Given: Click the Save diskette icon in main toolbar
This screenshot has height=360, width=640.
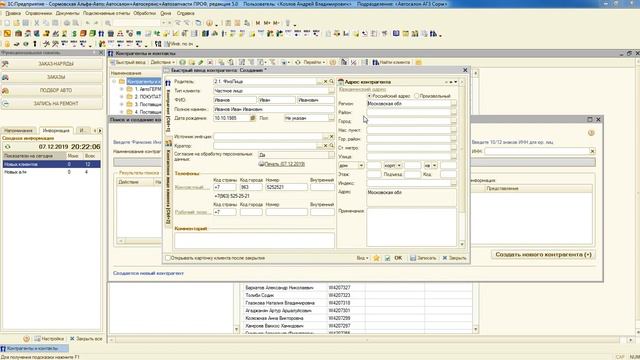Looking at the screenshot, I should (26, 23).
